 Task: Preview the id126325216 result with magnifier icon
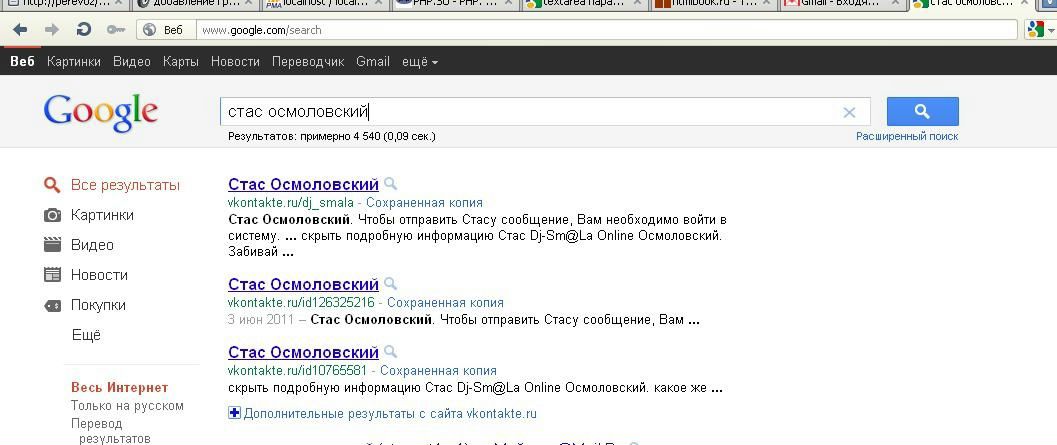coord(390,283)
